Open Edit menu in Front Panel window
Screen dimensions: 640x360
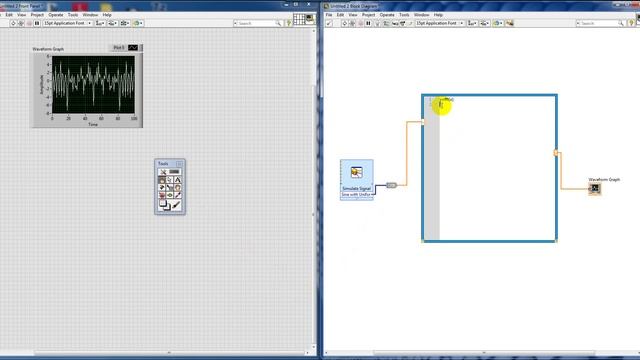pyautogui.click(x=9, y=15)
